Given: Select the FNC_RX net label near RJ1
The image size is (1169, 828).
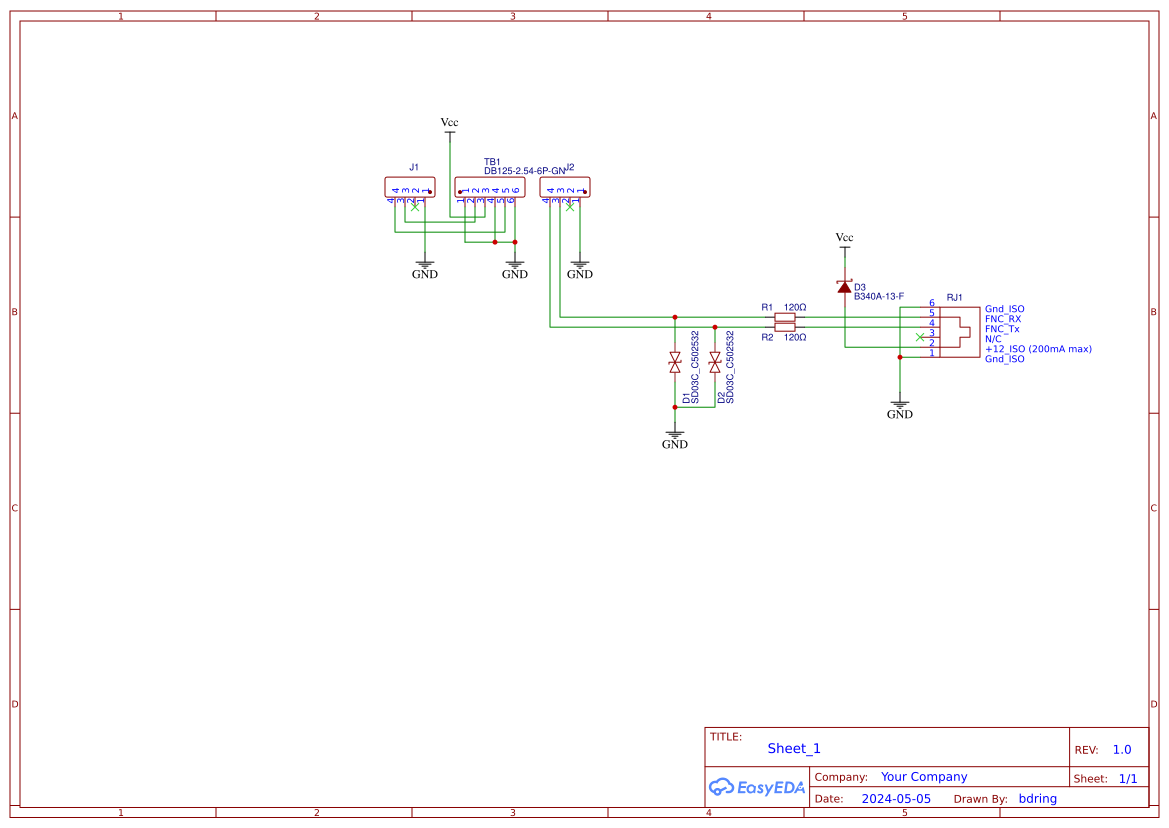Looking at the screenshot, I should point(1003,318).
